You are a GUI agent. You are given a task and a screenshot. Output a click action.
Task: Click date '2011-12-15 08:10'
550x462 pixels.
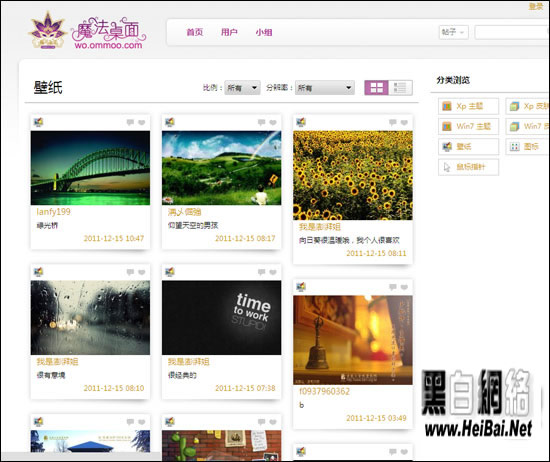point(114,388)
